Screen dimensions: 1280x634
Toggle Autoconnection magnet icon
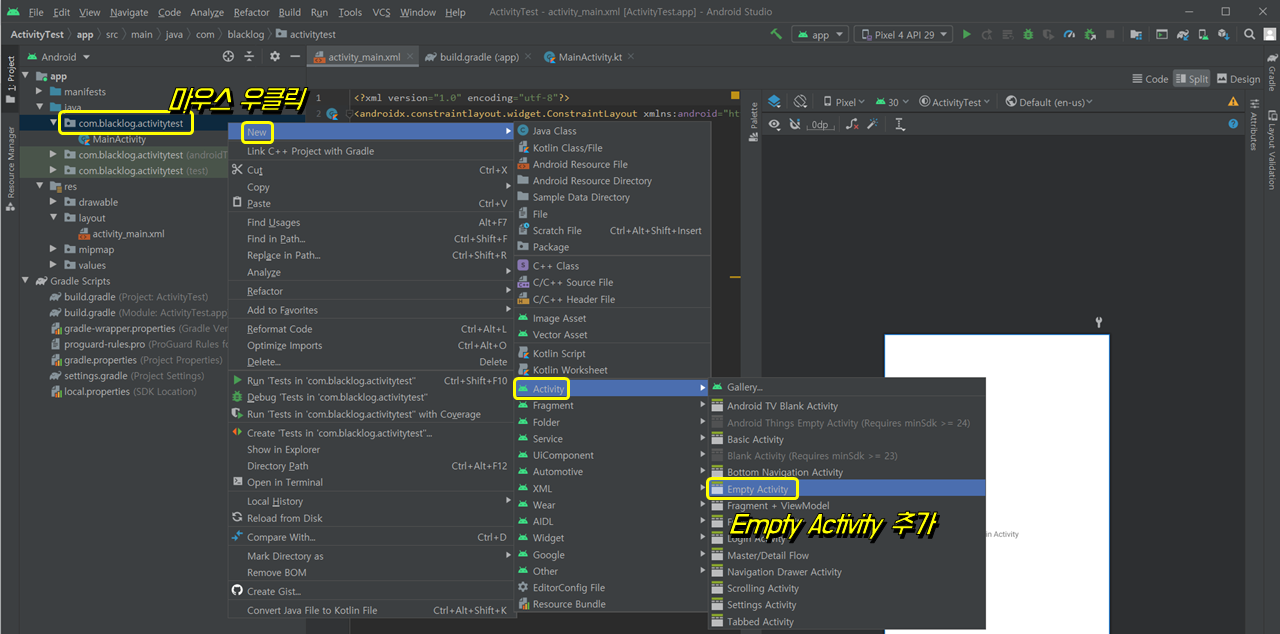point(794,124)
